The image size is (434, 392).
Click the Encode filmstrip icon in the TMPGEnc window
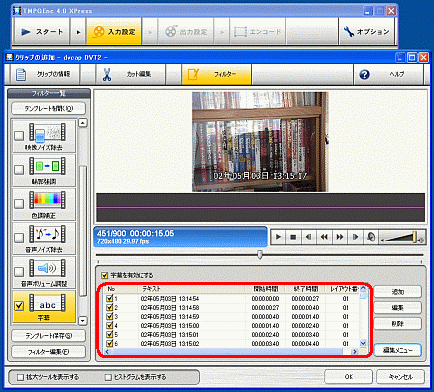[240, 32]
